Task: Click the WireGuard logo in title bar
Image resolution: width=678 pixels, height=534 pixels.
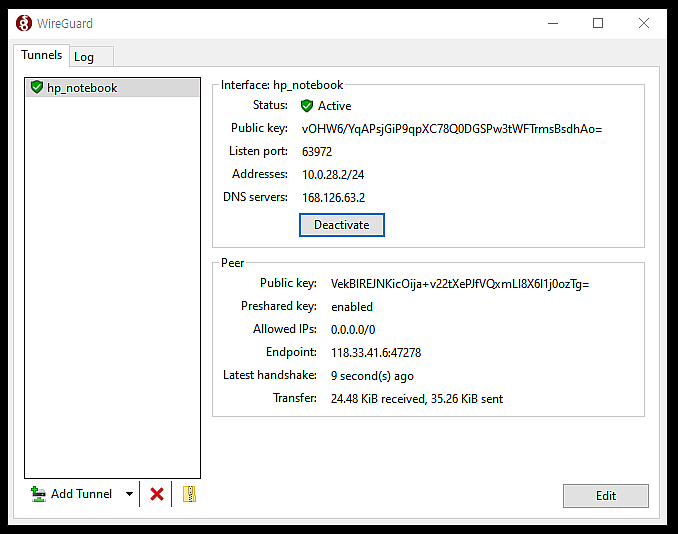Action: (x=24, y=23)
